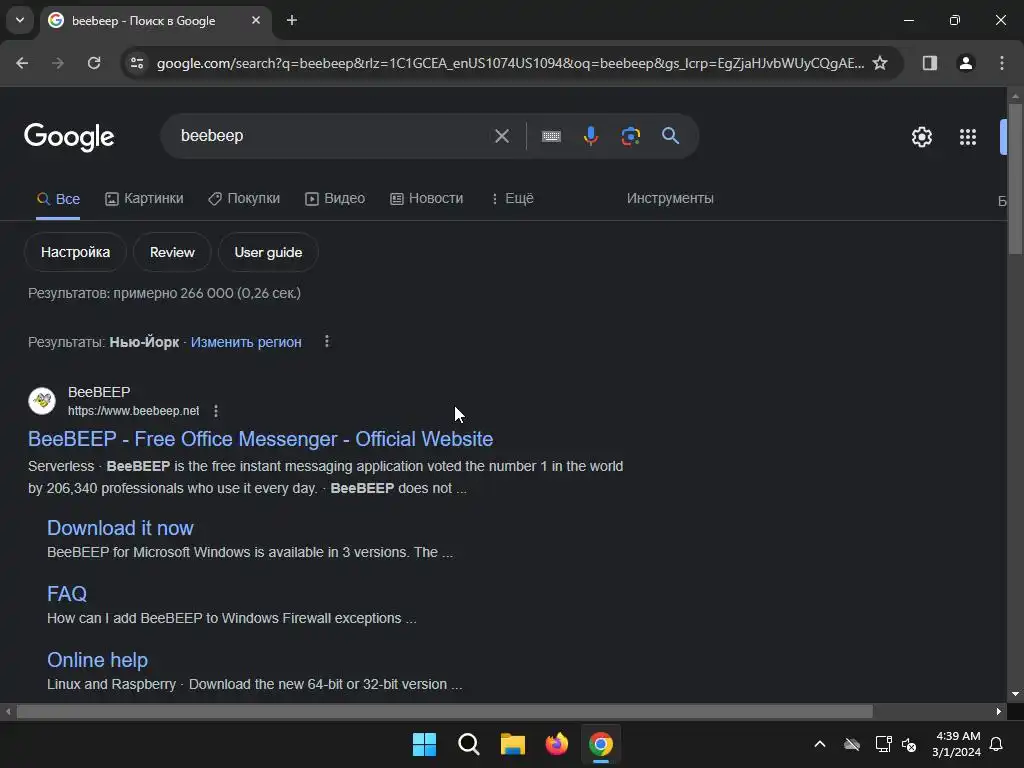The height and width of the screenshot is (768, 1024).
Task: Go to Google homepage via logo
Action: [x=69, y=136]
